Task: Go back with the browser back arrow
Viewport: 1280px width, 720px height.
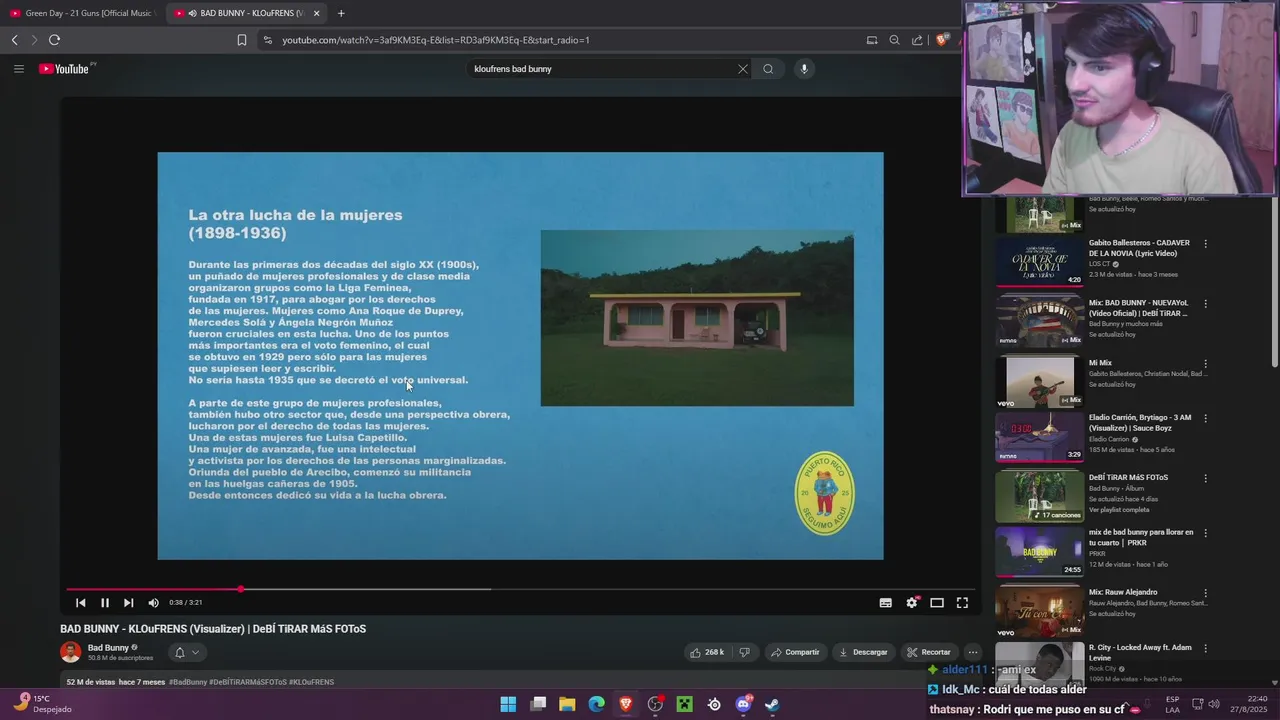Action: pyautogui.click(x=14, y=40)
